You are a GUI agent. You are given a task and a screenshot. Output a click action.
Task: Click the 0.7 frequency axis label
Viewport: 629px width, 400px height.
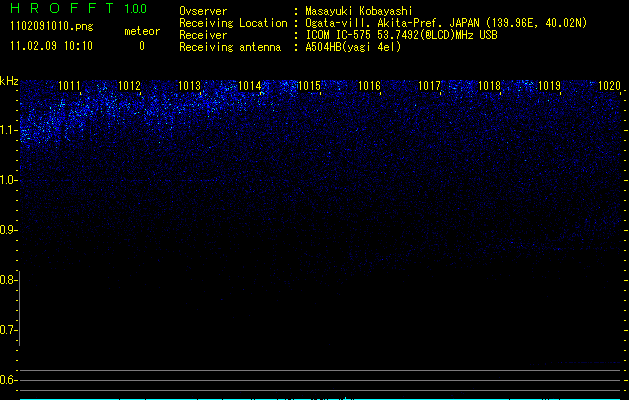(x=8, y=330)
